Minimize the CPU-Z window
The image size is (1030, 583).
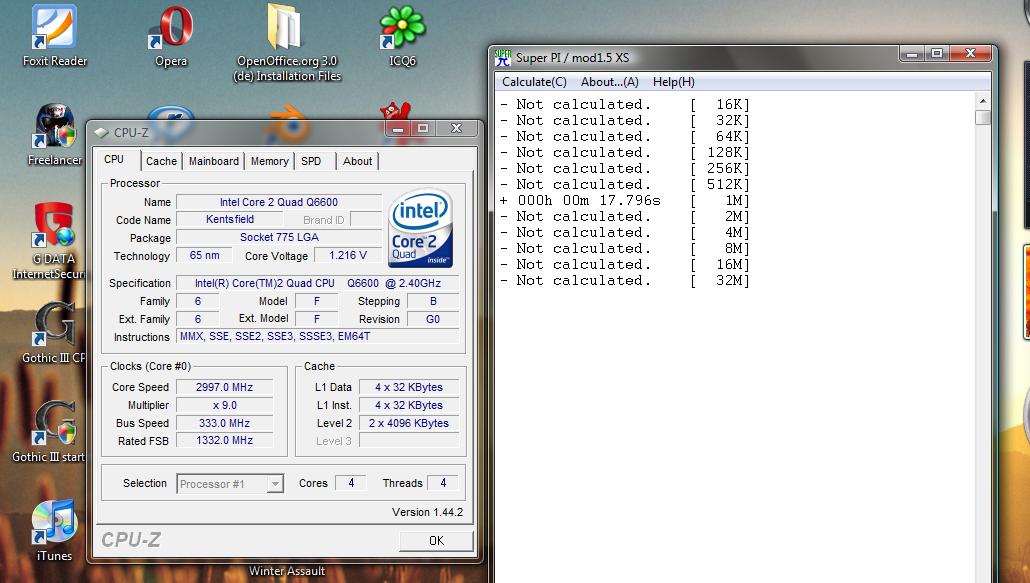point(398,129)
